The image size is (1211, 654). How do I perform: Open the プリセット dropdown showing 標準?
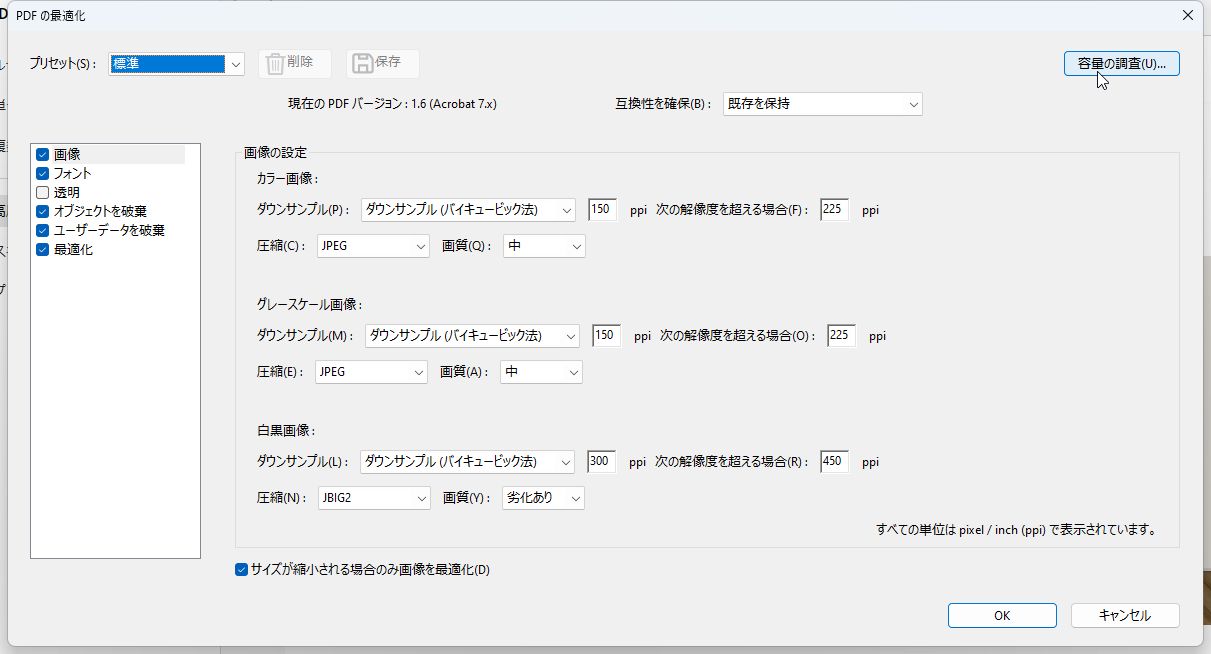coord(235,63)
